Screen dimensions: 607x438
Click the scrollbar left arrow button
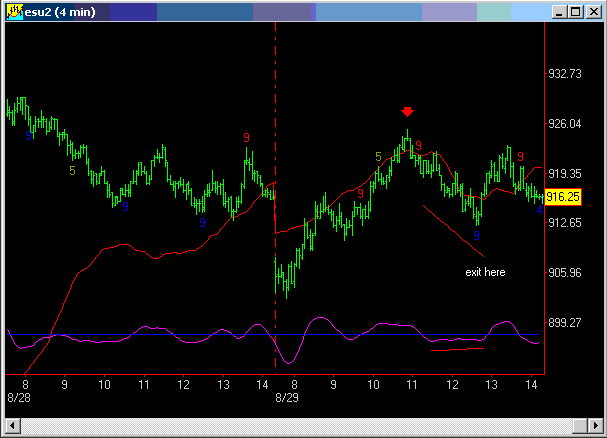9,427
